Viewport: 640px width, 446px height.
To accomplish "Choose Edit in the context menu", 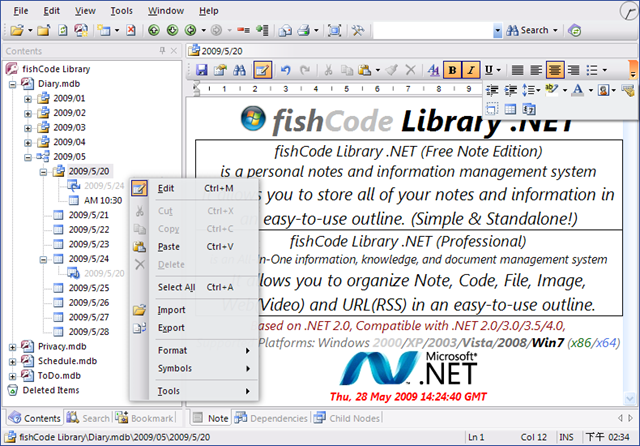I will (194, 188).
